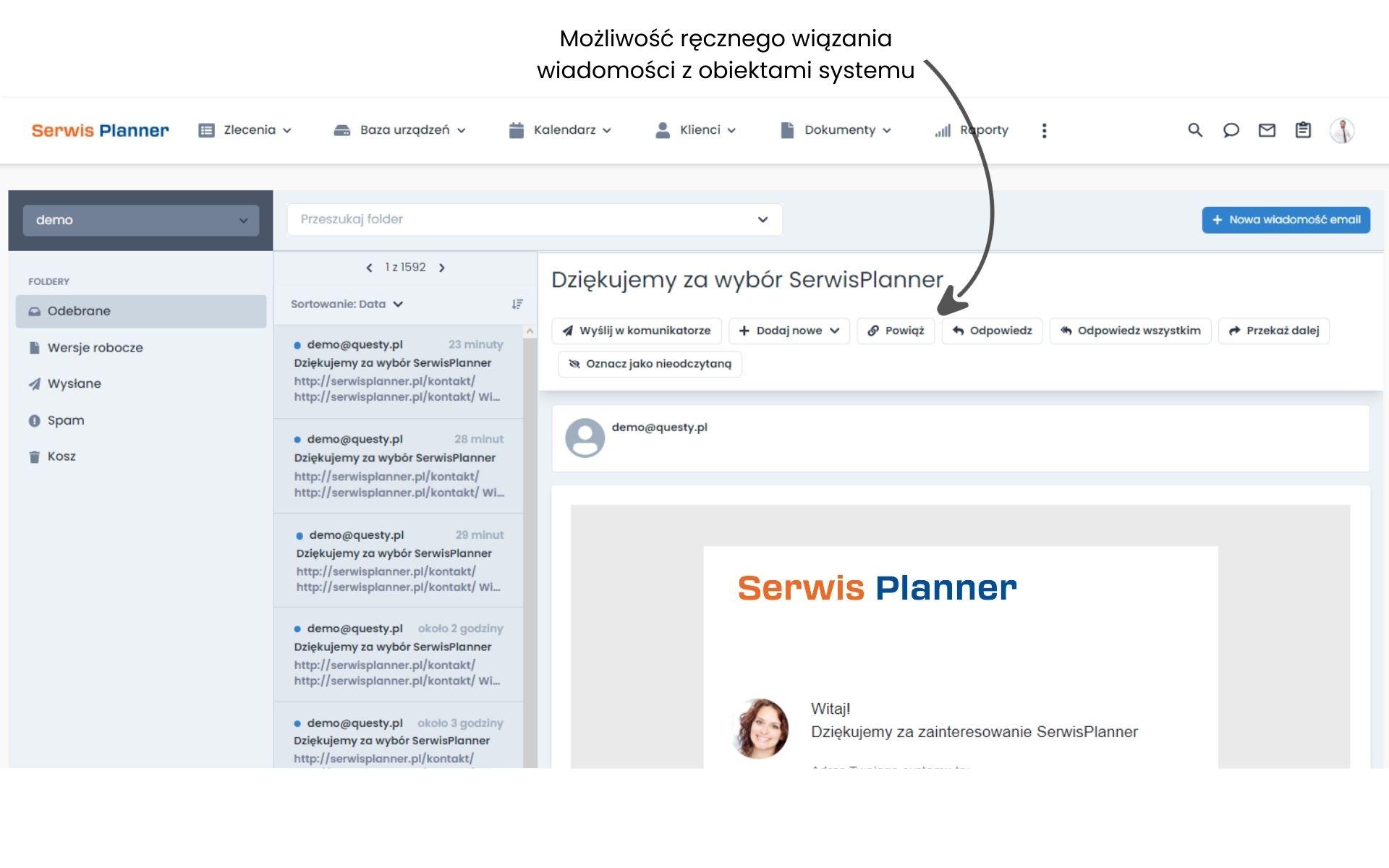This screenshot has height=868, width=1389.
Task: Select the Odebrane folder
Action: coord(141,311)
